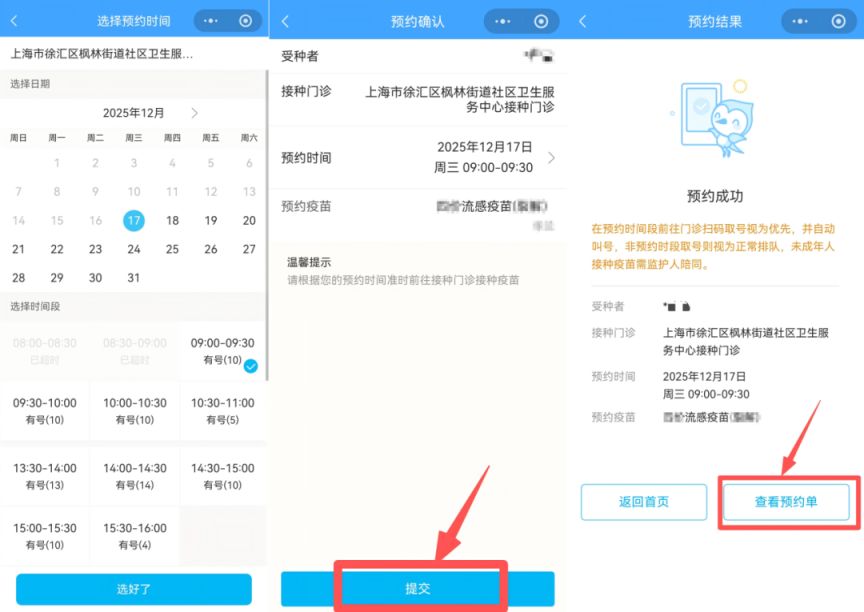This screenshot has width=864, height=612.
Task: Open the more menu on 选择预约时间 screen
Action: 211,21
